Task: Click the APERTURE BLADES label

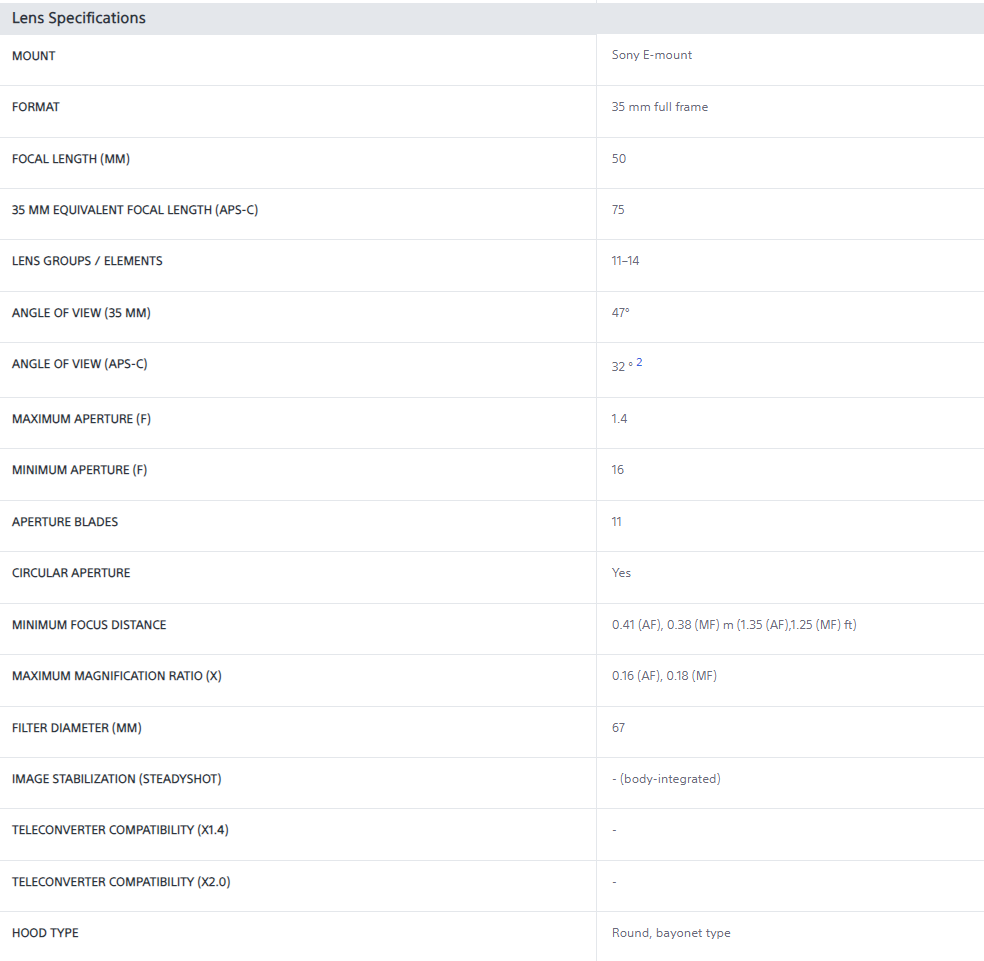Action: coord(65,522)
